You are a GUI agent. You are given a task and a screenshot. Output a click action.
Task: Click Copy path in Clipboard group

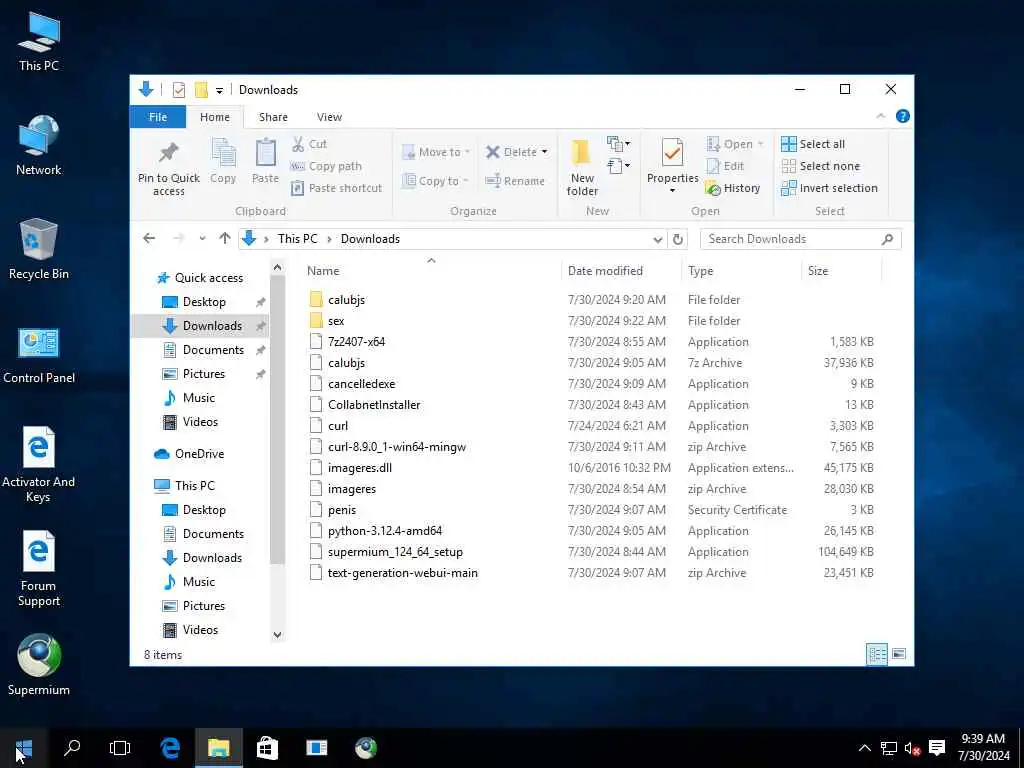[x=326, y=166]
